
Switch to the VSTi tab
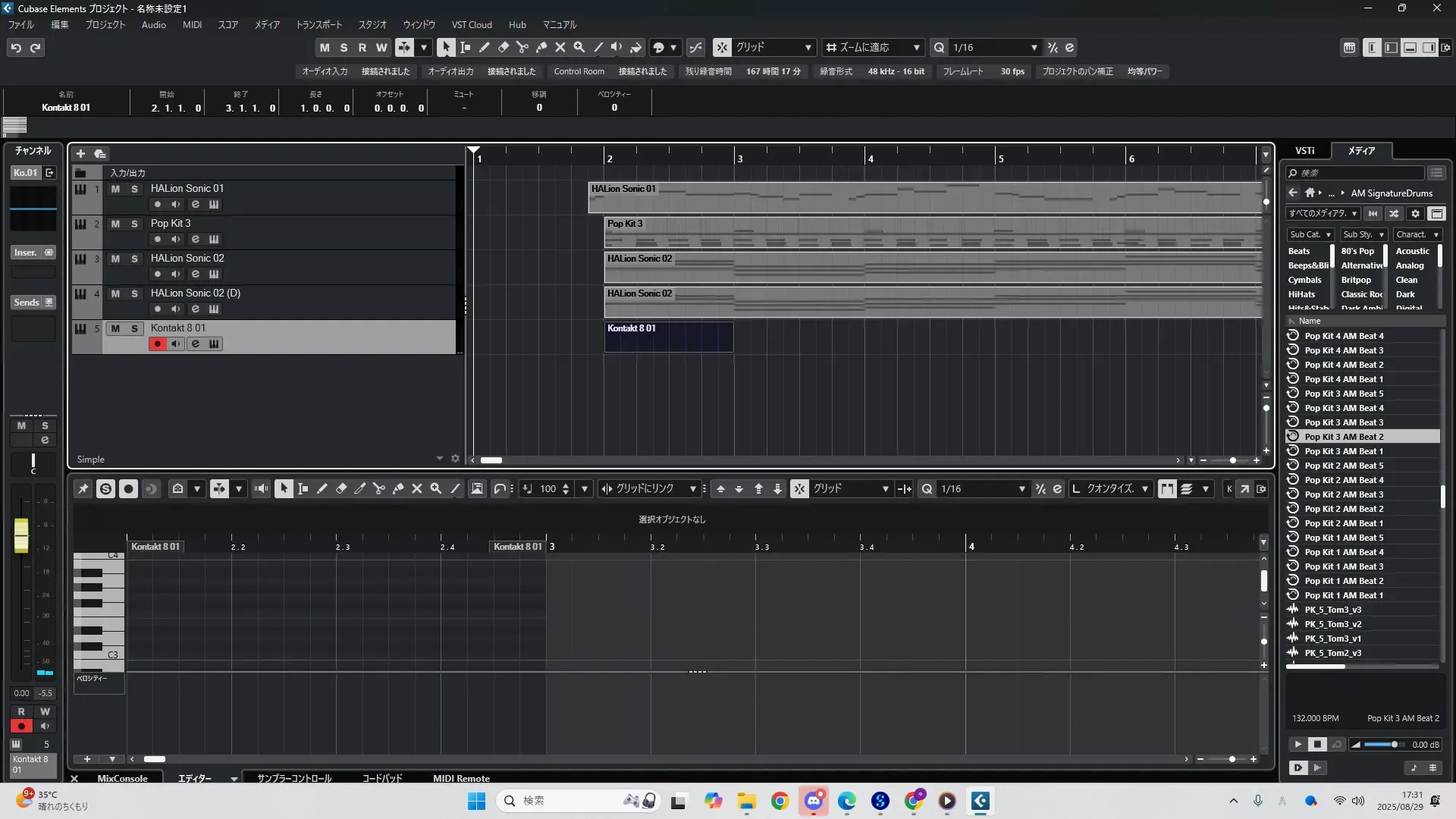(1304, 151)
